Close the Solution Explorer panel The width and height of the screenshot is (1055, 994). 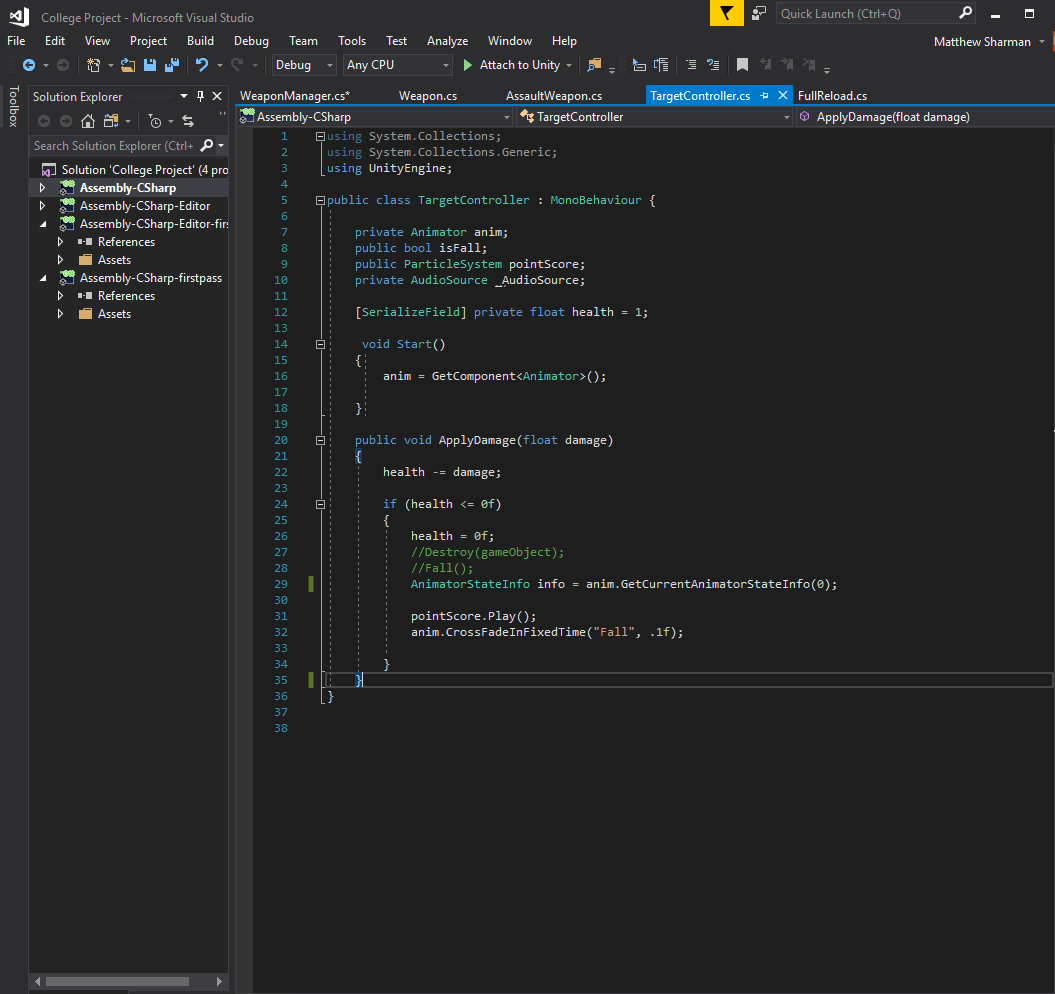click(217, 96)
